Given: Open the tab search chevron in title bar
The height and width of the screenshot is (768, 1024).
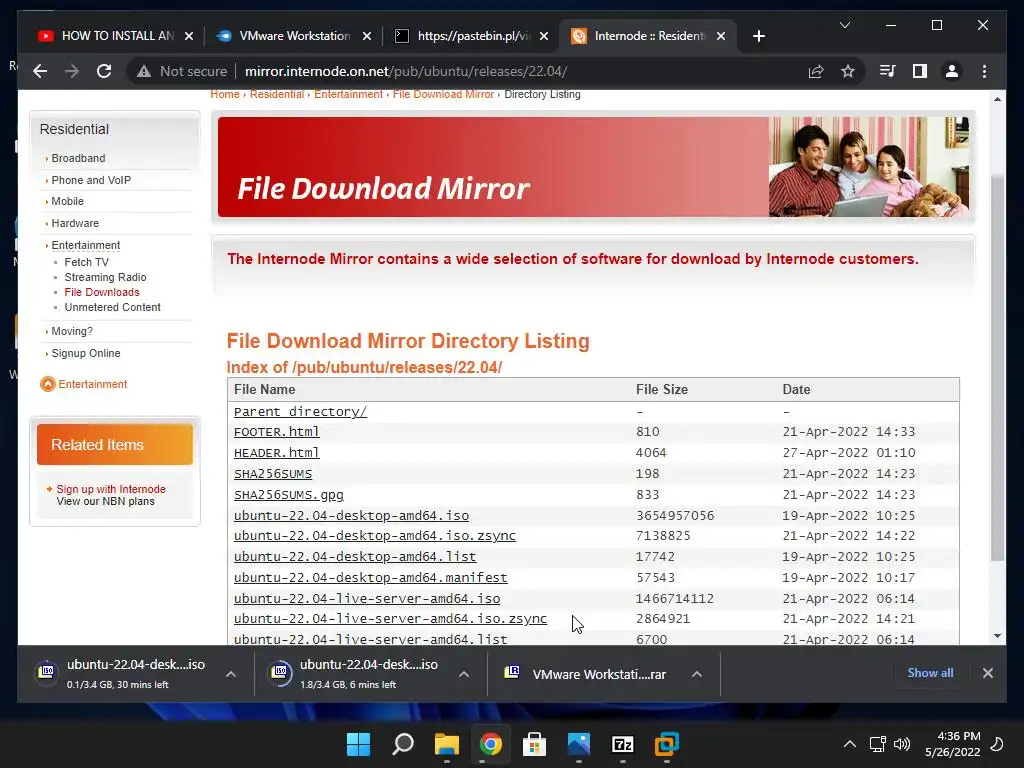Looking at the screenshot, I should (844, 25).
